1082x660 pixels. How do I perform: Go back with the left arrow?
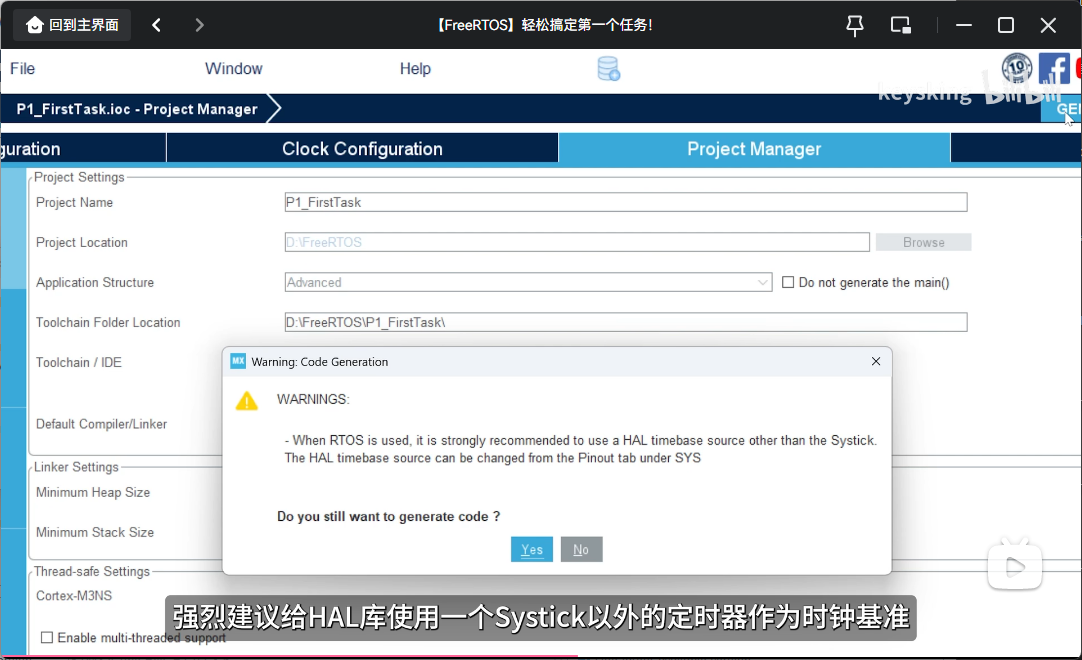(157, 26)
